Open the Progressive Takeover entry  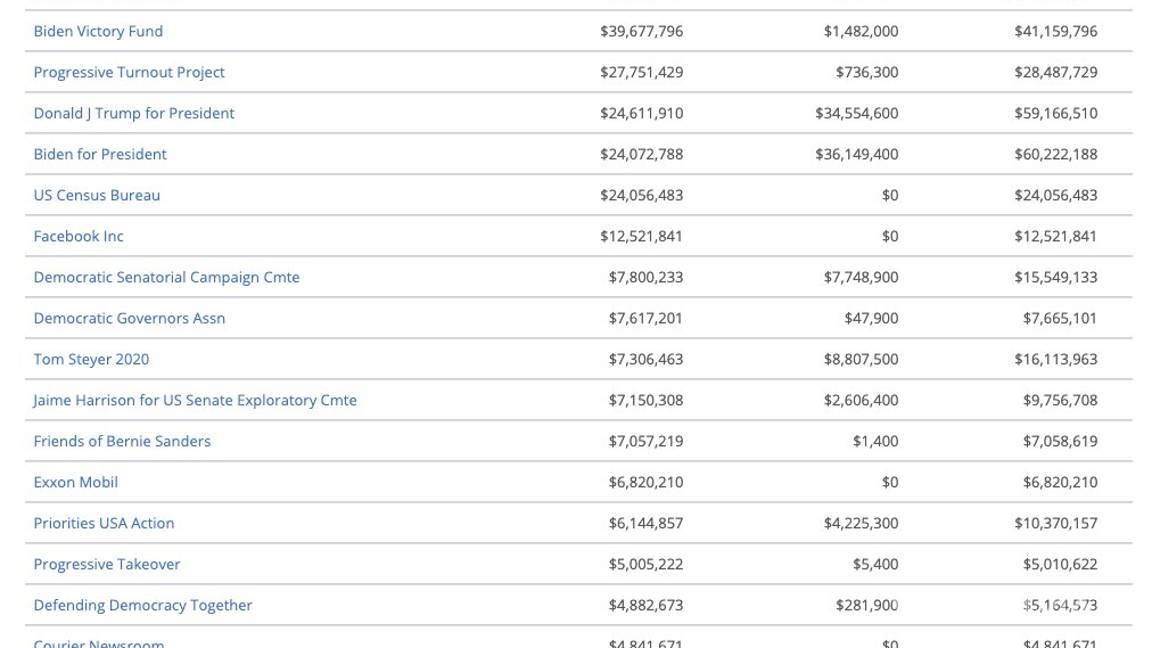(107, 564)
